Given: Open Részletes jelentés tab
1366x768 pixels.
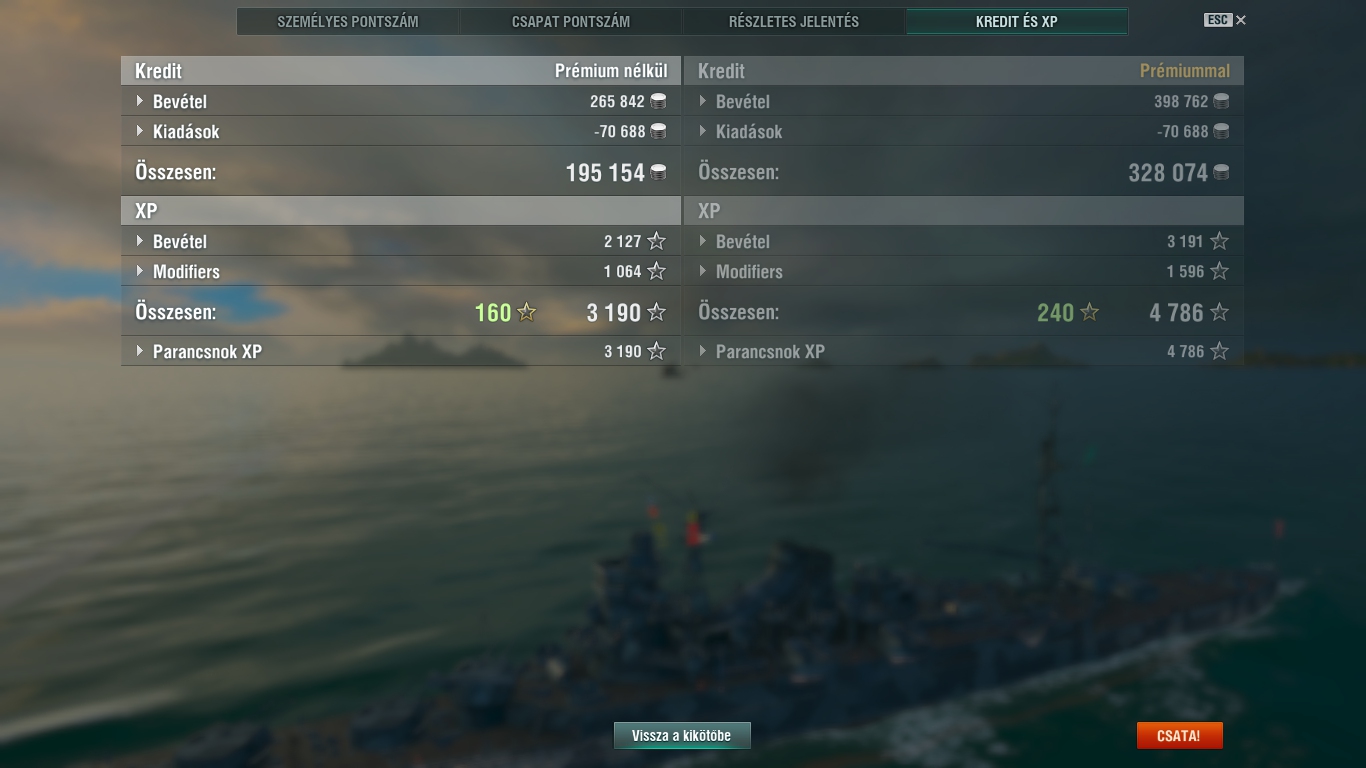Looking at the screenshot, I should pyautogui.click(x=794, y=21).
